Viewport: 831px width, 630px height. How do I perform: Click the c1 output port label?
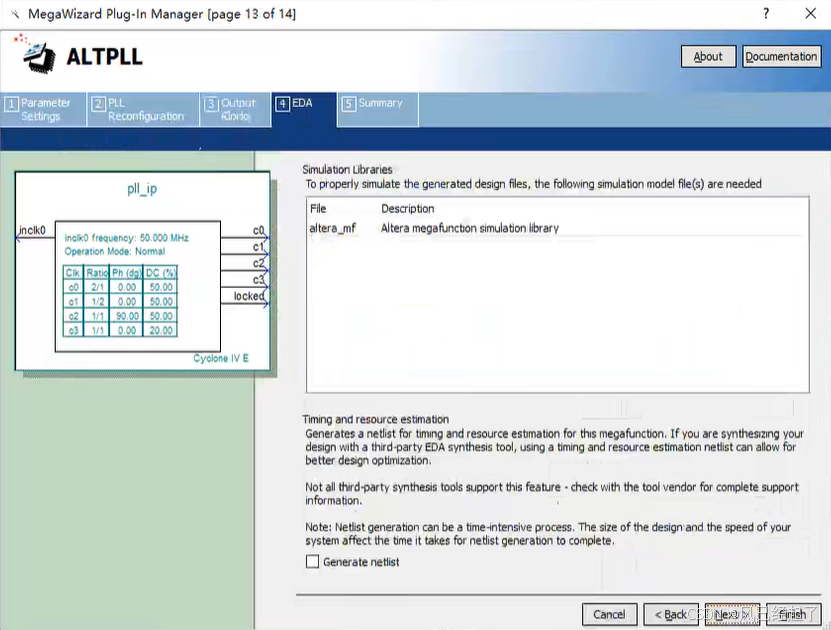(x=258, y=247)
